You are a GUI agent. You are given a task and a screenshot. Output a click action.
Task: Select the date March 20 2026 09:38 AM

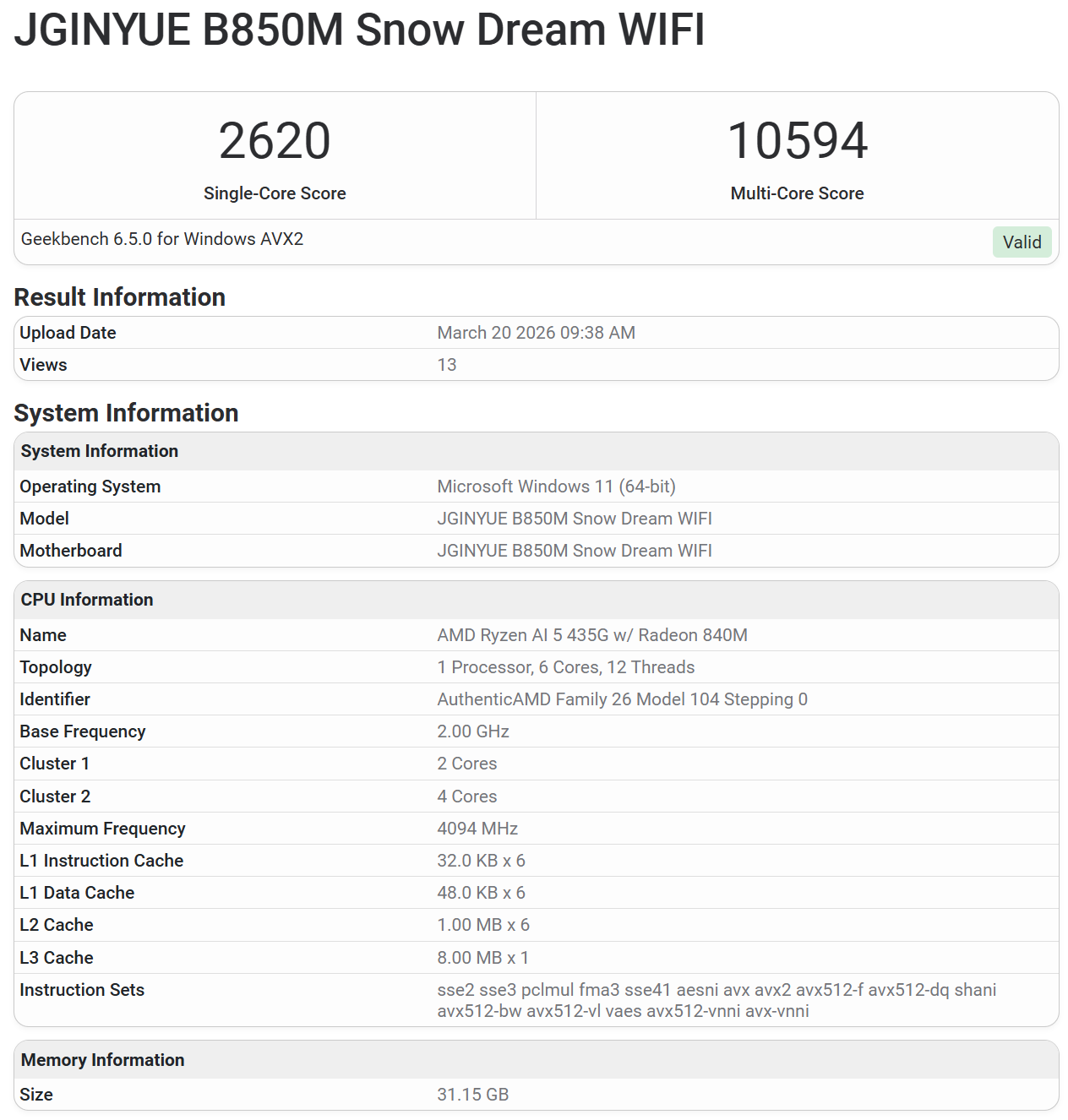tap(536, 333)
